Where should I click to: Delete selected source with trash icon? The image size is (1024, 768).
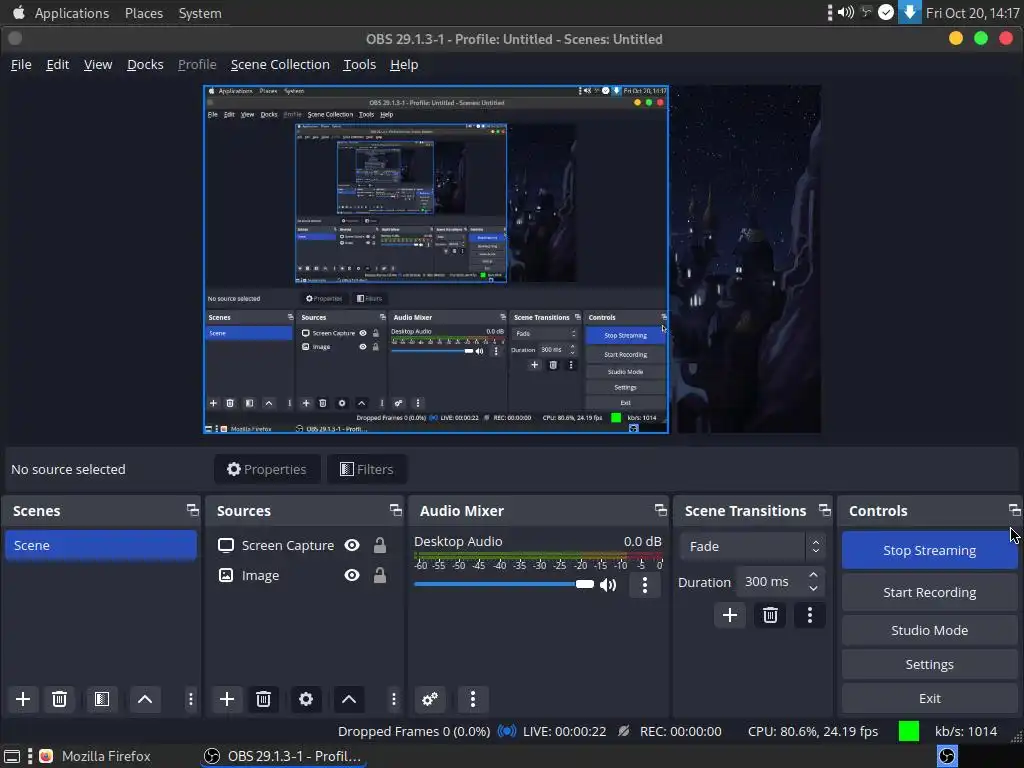[263, 699]
